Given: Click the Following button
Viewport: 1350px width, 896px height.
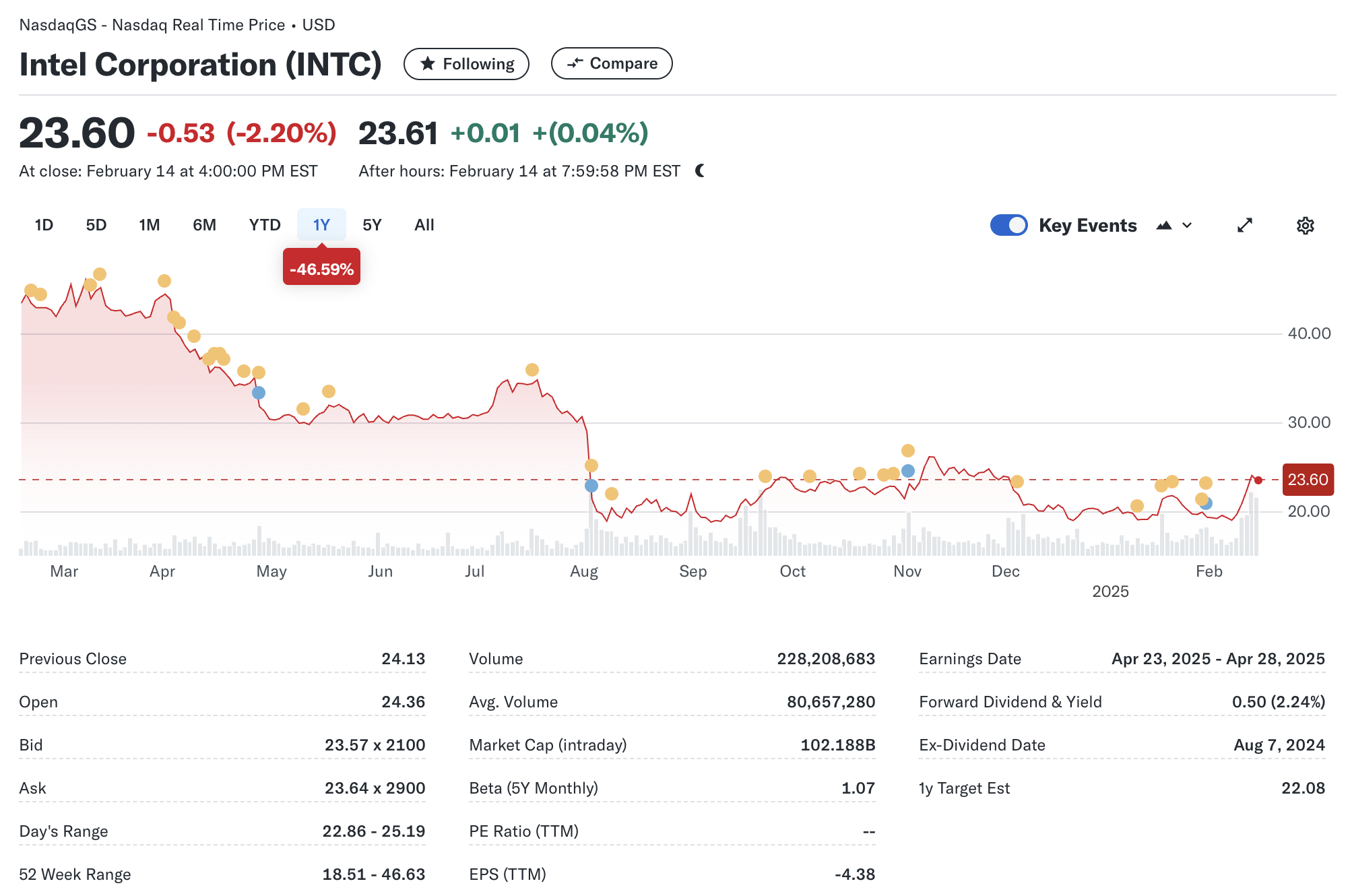Looking at the screenshot, I should click(466, 64).
